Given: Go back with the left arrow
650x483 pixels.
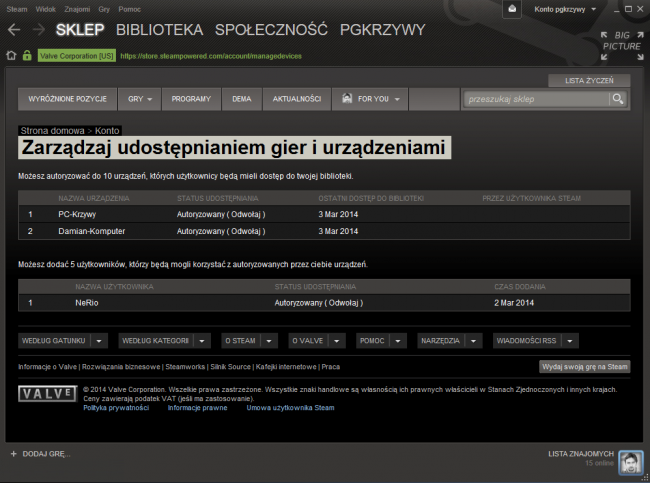Looking at the screenshot, I should [x=14, y=29].
